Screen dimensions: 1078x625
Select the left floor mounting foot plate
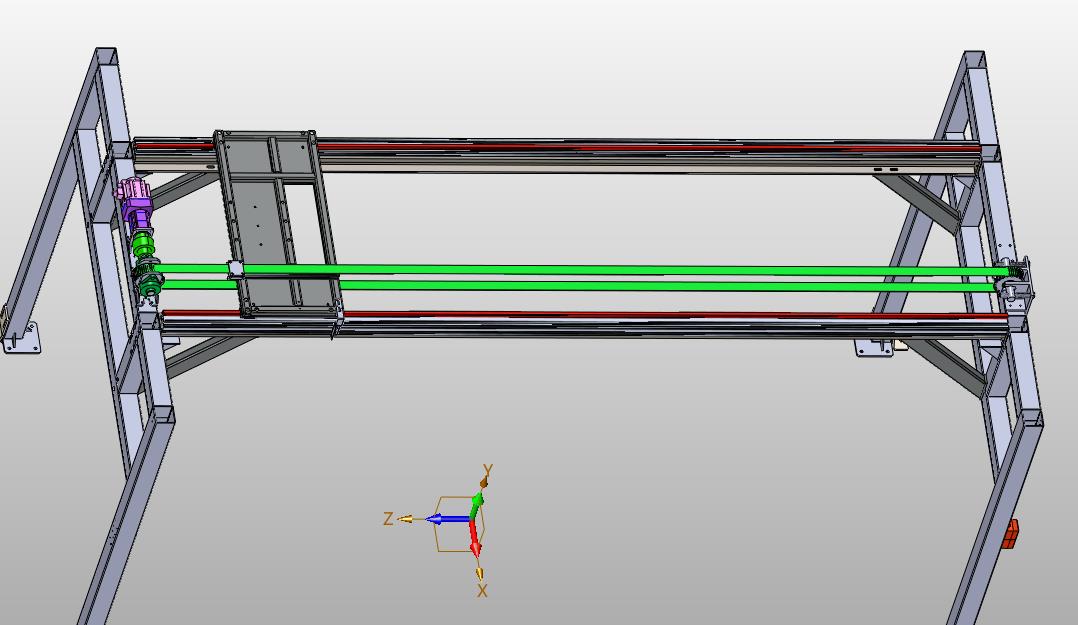click(x=21, y=338)
